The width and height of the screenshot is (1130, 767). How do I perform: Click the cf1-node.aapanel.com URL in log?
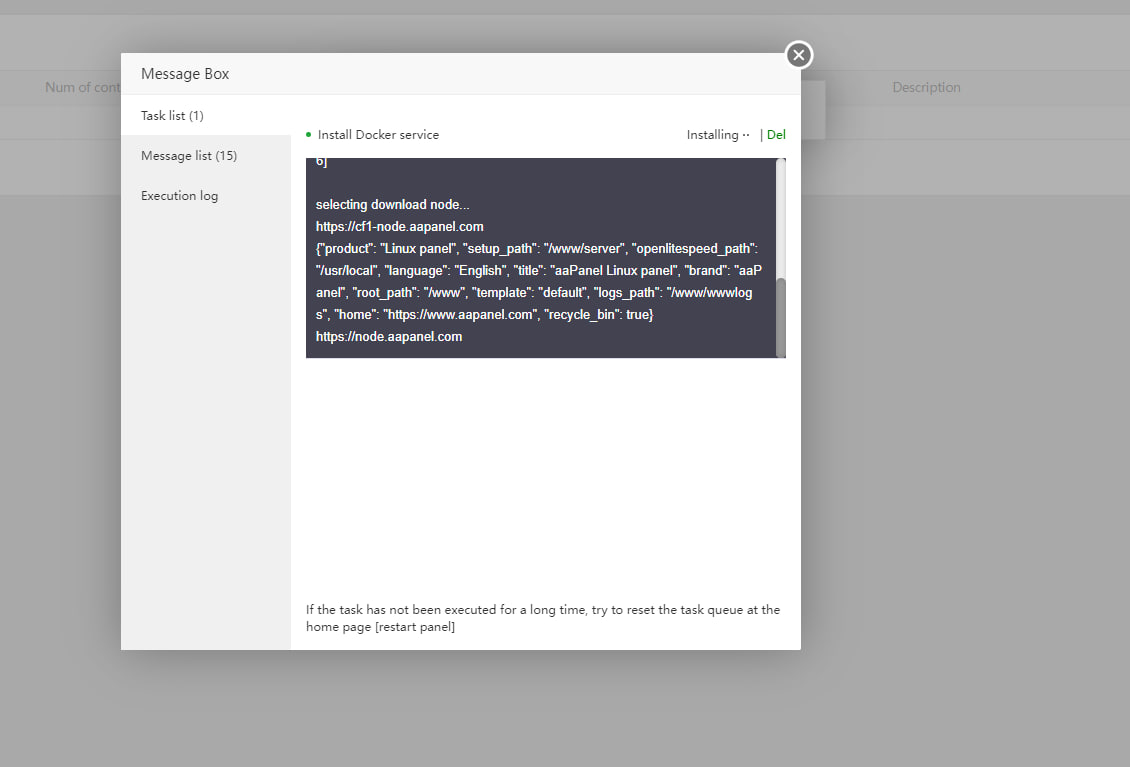pos(399,227)
